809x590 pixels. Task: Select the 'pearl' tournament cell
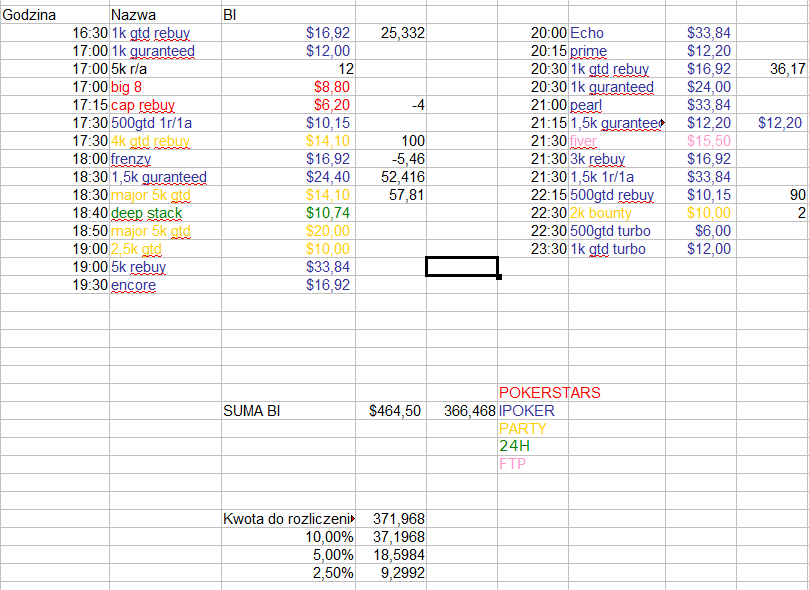[x=617, y=105]
